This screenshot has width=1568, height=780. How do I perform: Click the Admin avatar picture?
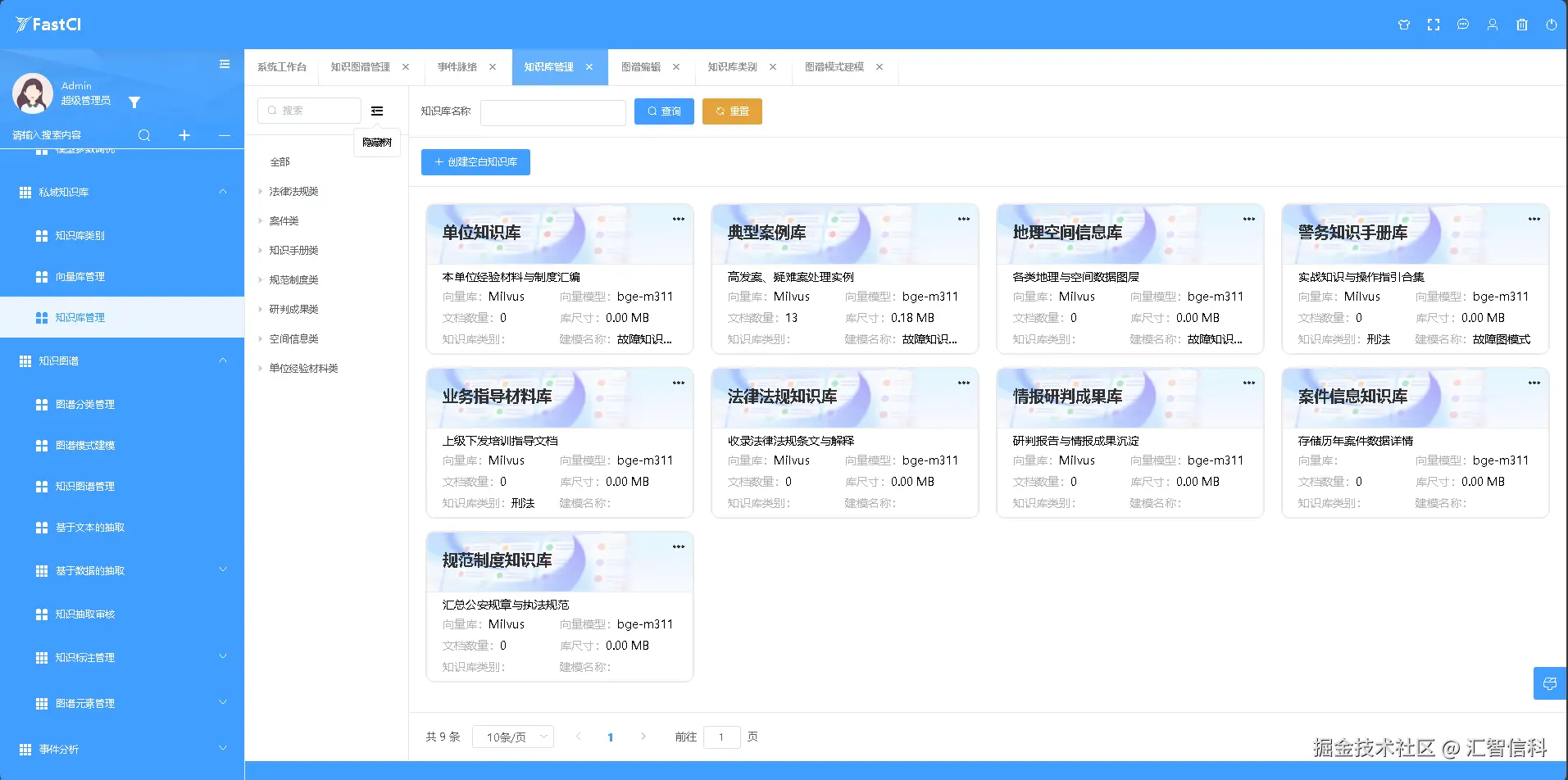33,93
